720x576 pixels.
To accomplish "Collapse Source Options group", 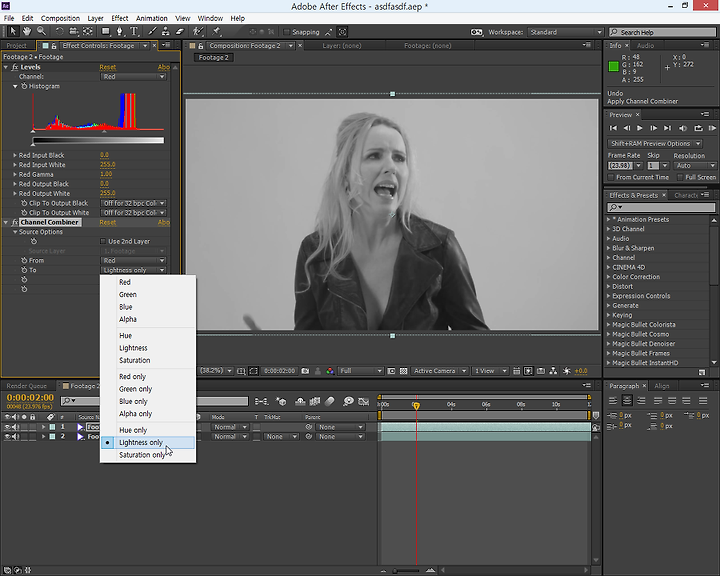I will [15, 232].
